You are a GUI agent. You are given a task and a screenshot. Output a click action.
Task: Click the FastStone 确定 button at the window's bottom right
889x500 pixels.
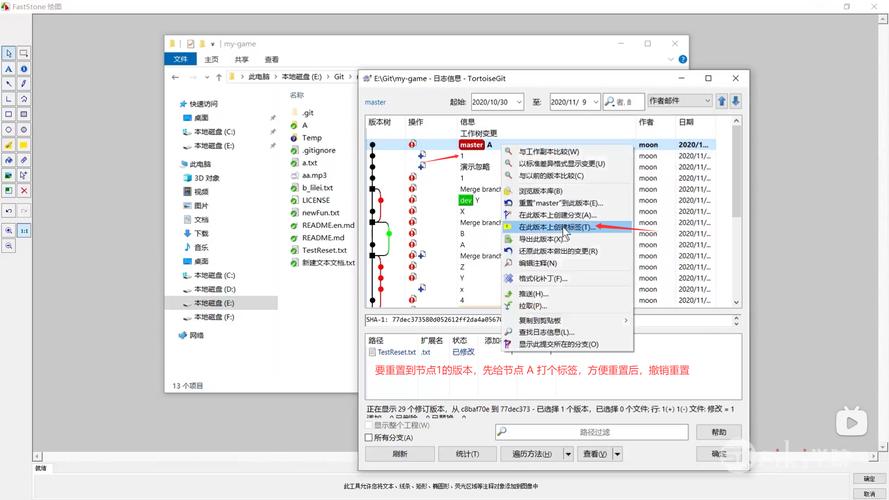click(x=869, y=479)
